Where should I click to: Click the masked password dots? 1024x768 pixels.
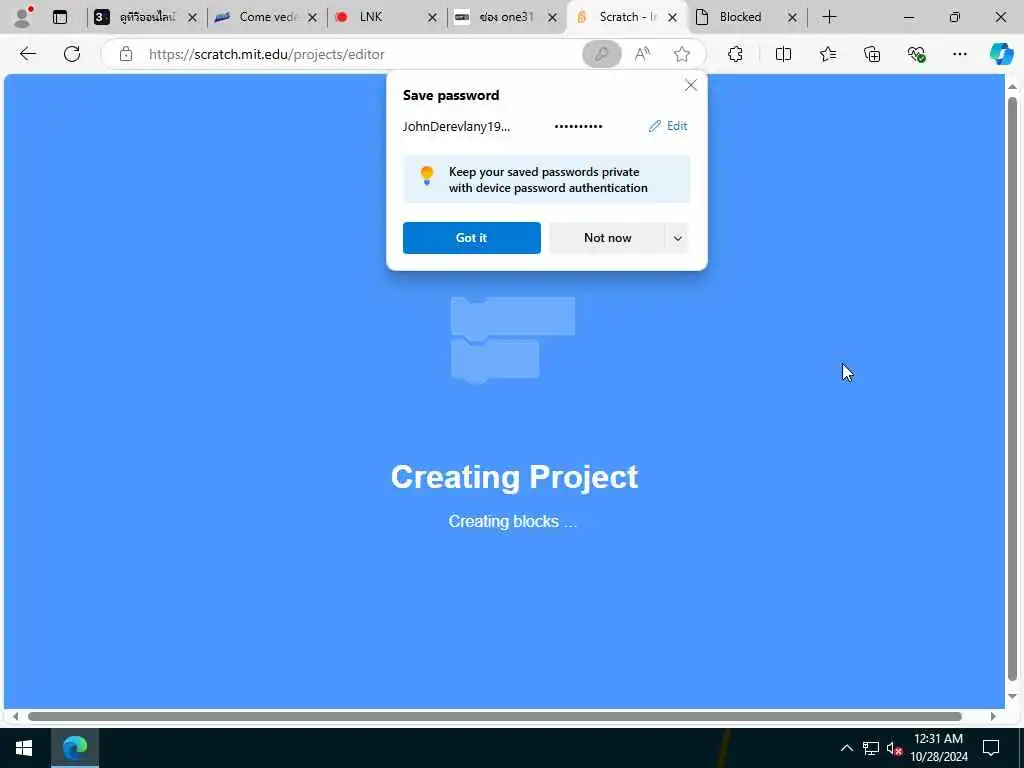(578, 126)
